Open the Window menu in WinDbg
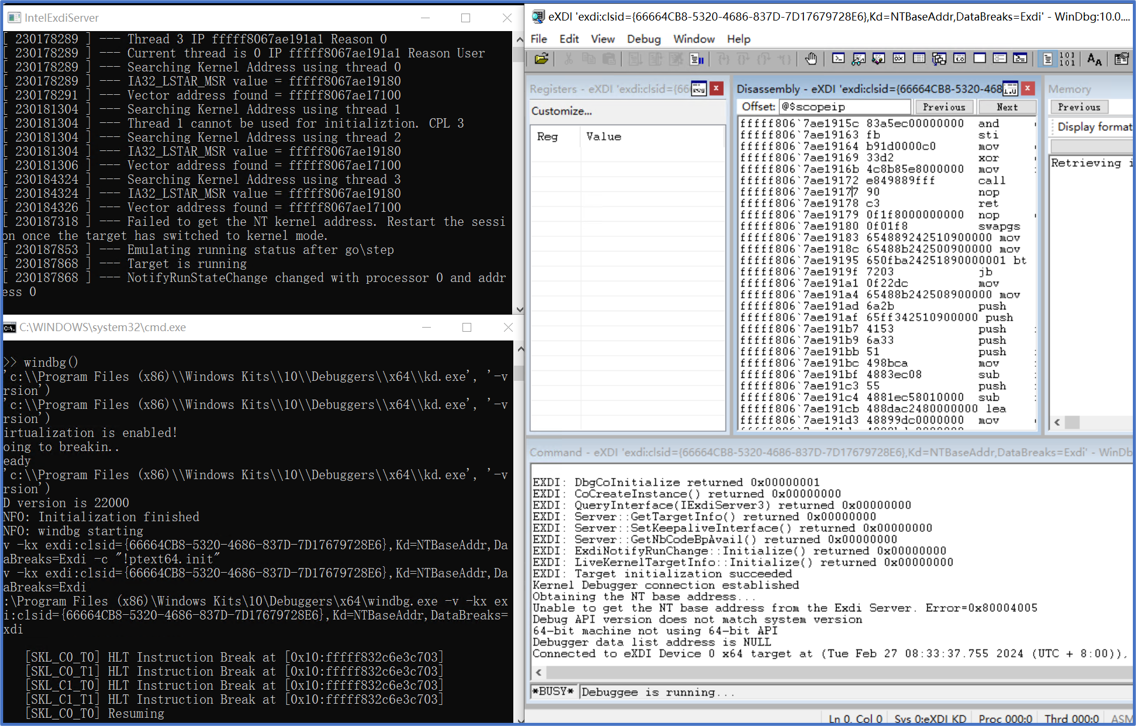The height and width of the screenshot is (726, 1136). point(693,39)
